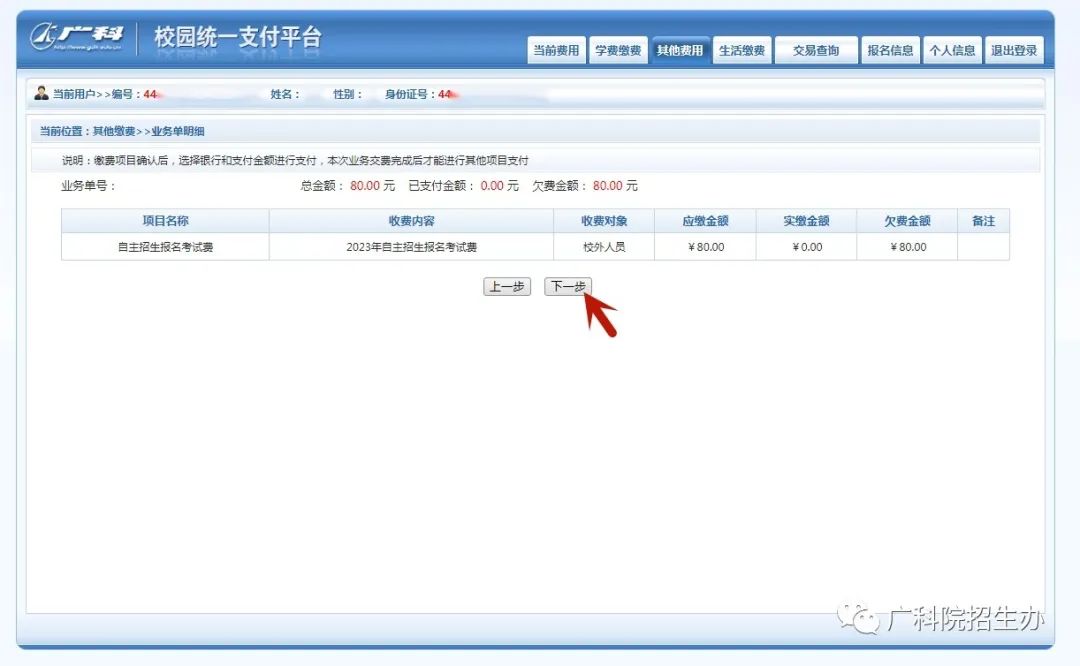Click the 2023年自主招生报名考试费 content cell

[411, 247]
